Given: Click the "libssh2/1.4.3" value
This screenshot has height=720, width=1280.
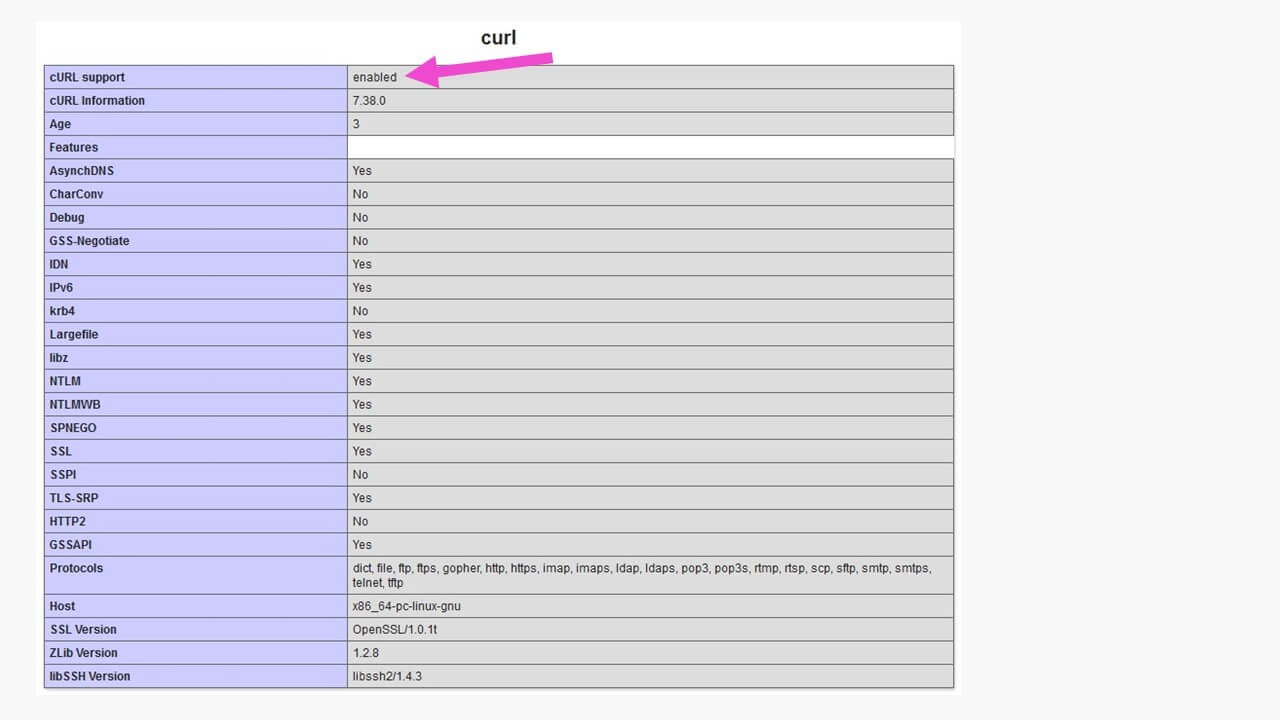Looking at the screenshot, I should click(x=387, y=676).
